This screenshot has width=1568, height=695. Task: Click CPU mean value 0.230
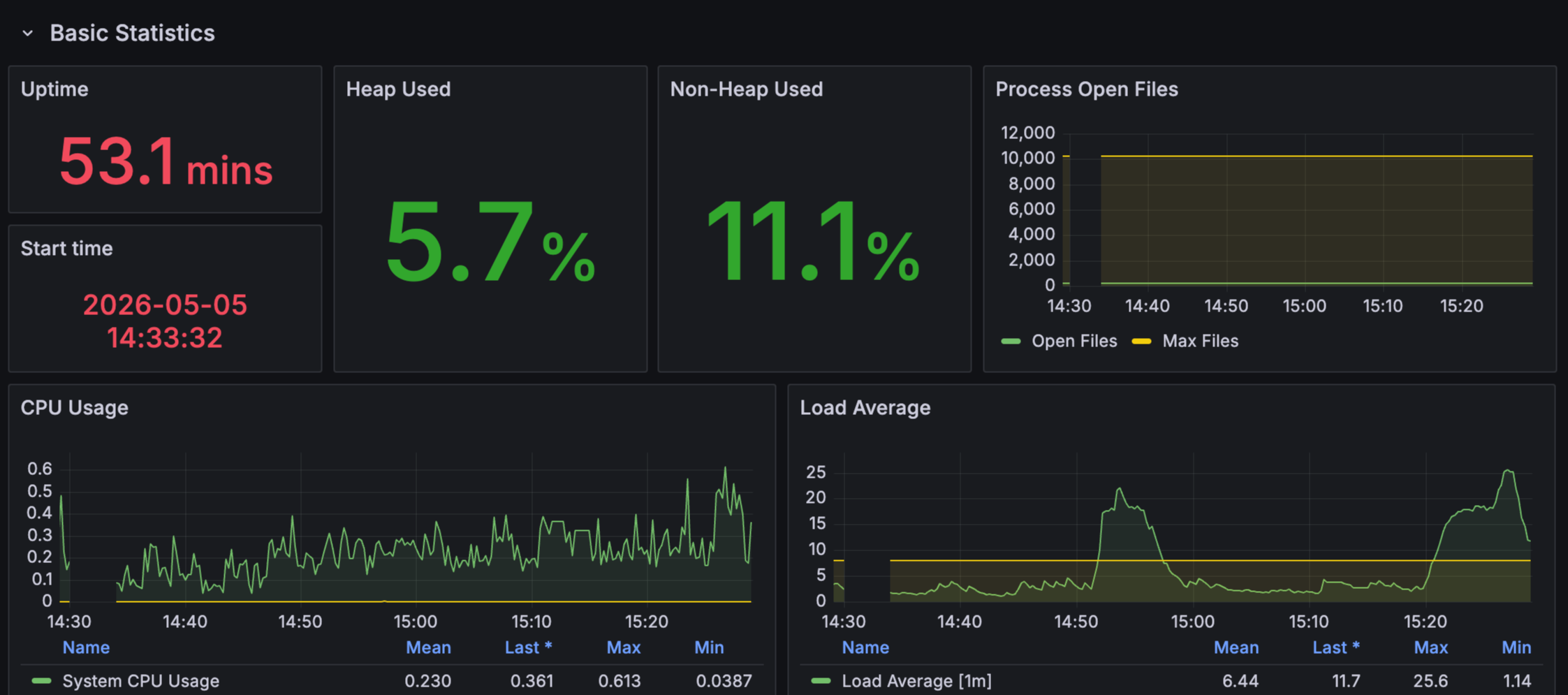click(428, 680)
